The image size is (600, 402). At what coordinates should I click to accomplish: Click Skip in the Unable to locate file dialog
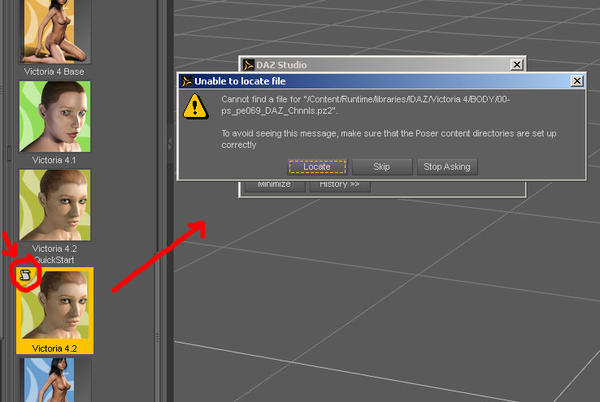point(382,167)
